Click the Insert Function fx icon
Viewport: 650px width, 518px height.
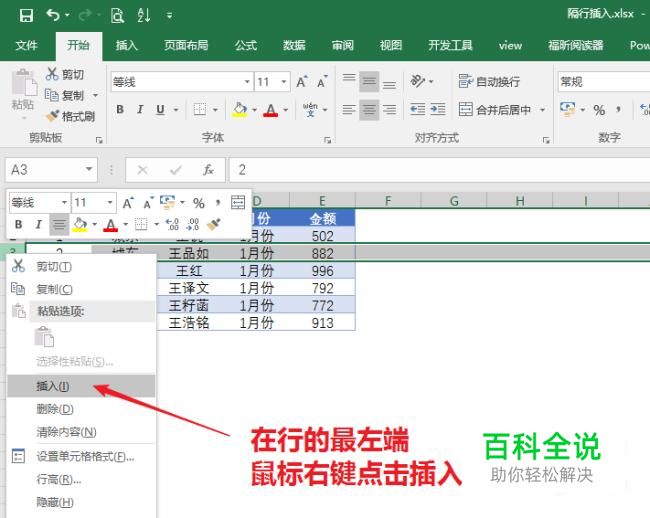pyautogui.click(x=208, y=170)
